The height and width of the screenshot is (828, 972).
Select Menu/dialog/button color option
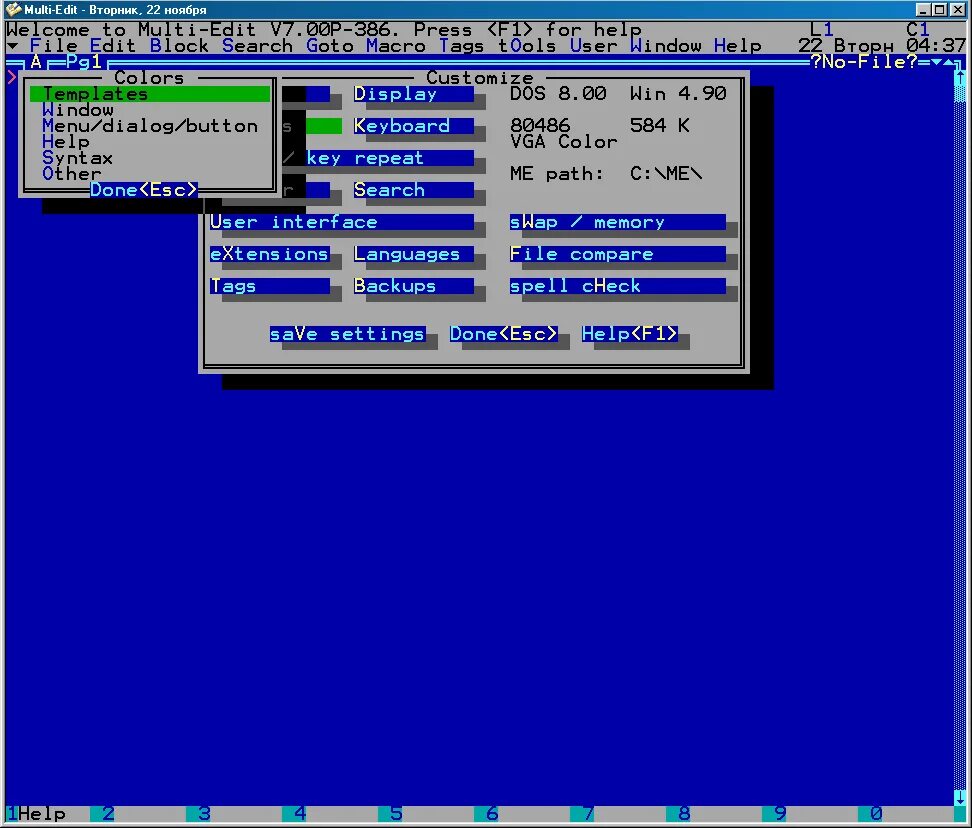[x=150, y=126]
